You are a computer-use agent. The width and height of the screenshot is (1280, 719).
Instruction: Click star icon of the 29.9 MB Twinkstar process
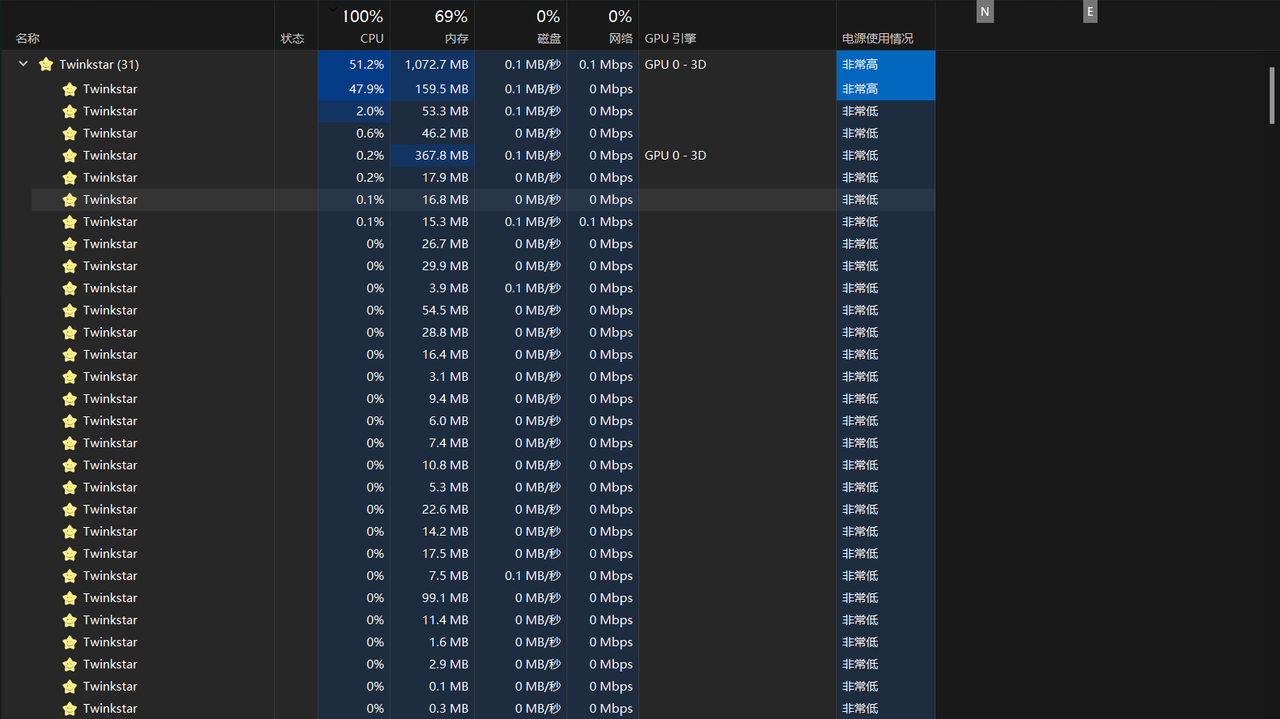click(x=70, y=266)
